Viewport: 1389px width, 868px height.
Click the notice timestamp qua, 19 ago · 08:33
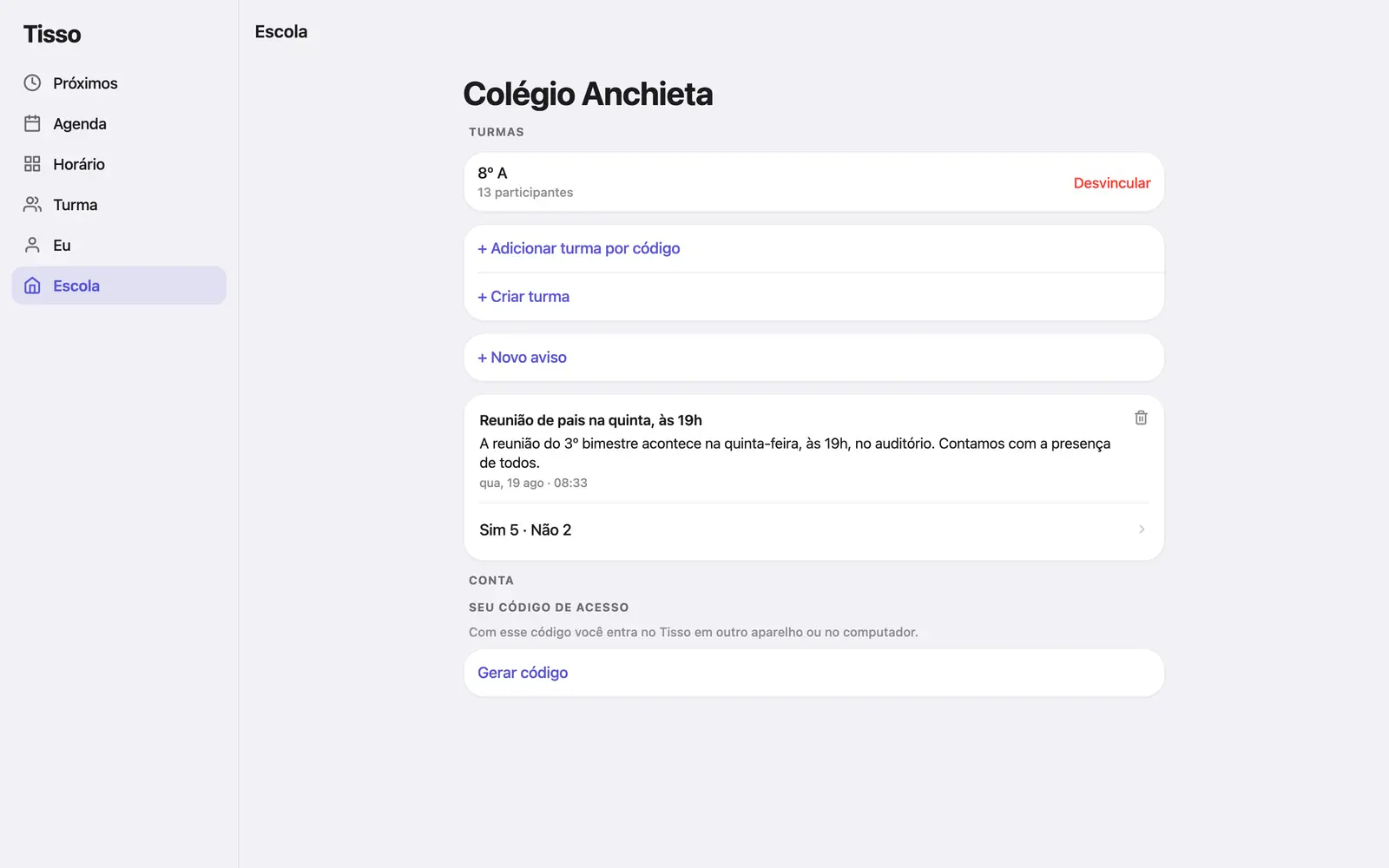pyautogui.click(x=533, y=483)
